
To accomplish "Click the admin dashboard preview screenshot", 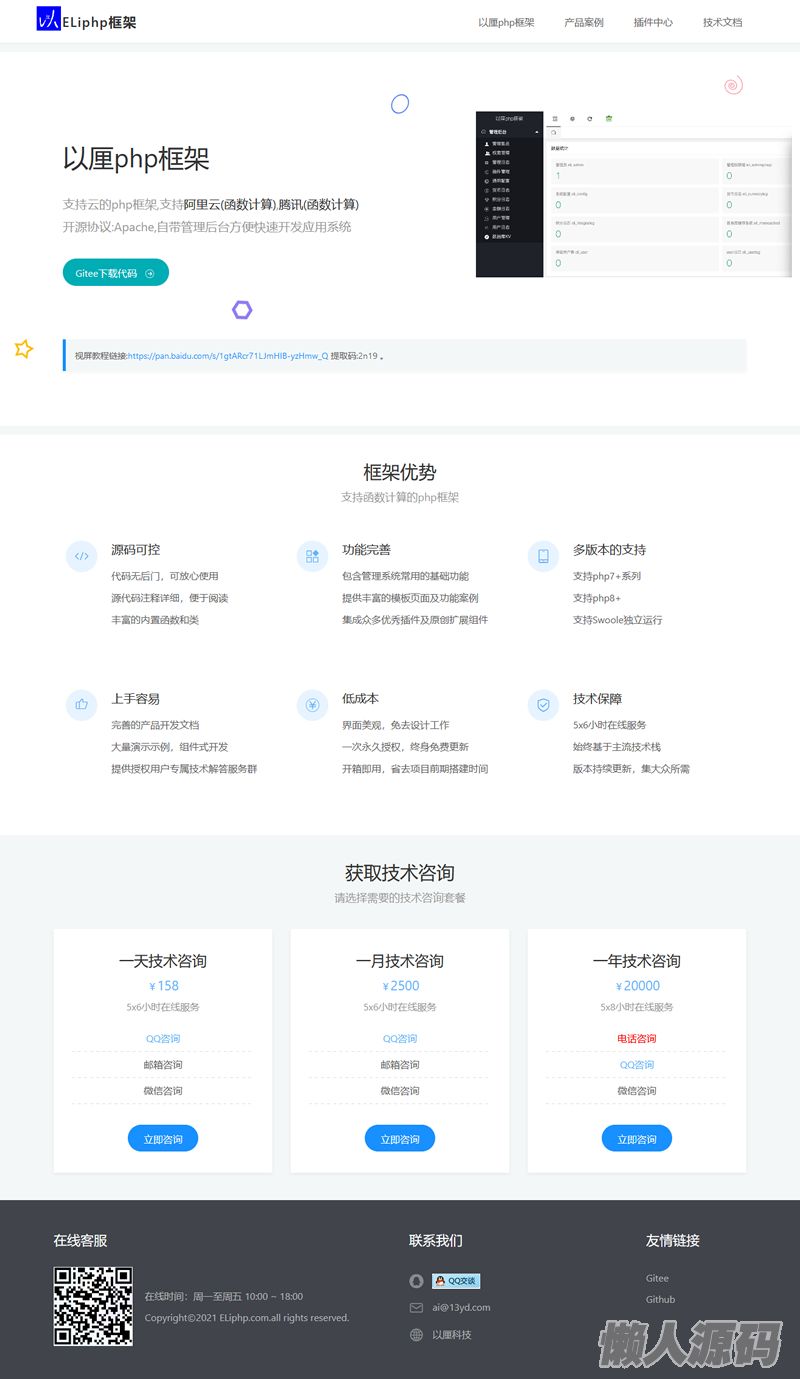I will [x=634, y=194].
